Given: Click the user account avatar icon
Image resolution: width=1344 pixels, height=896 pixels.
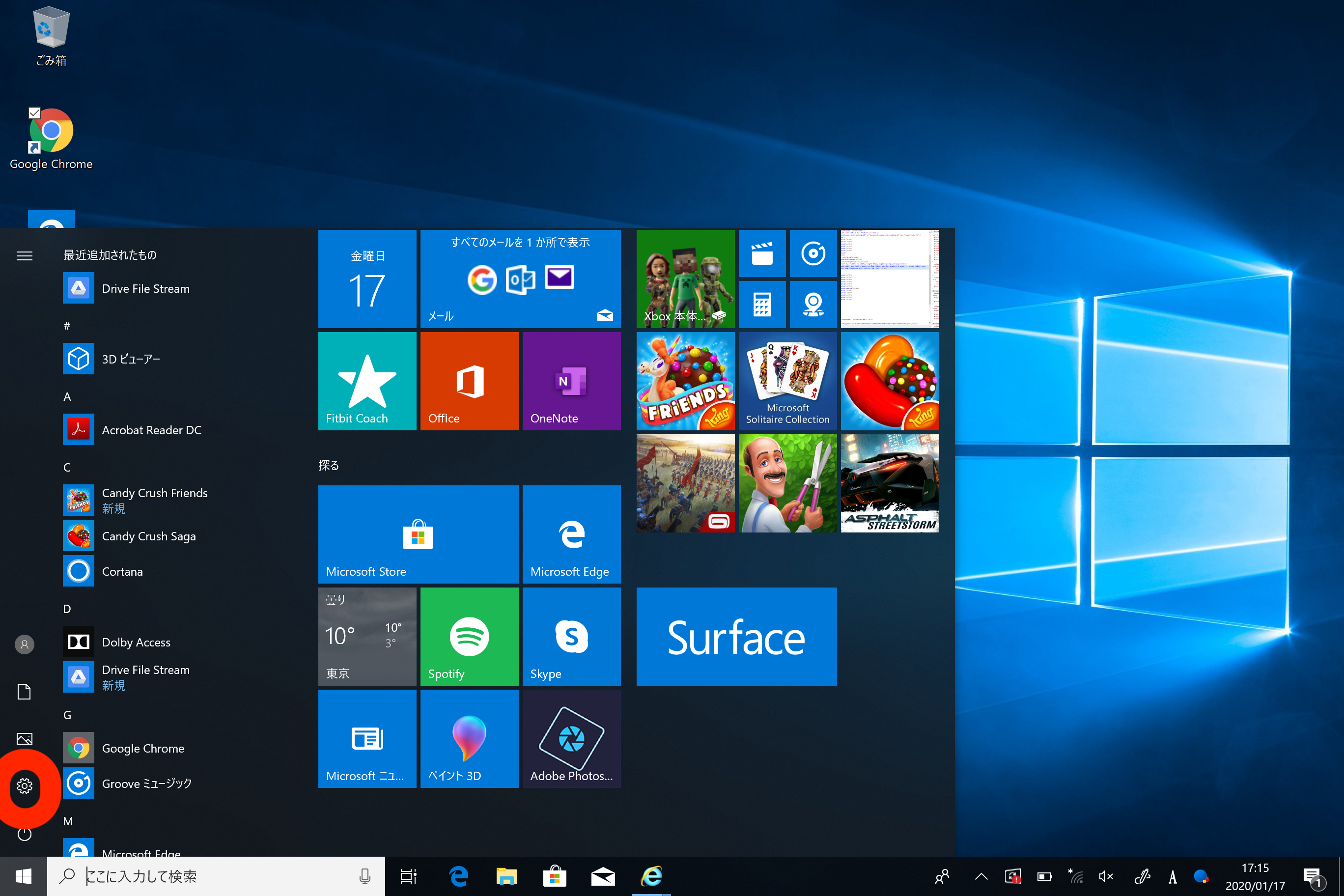Looking at the screenshot, I should pyautogui.click(x=24, y=644).
